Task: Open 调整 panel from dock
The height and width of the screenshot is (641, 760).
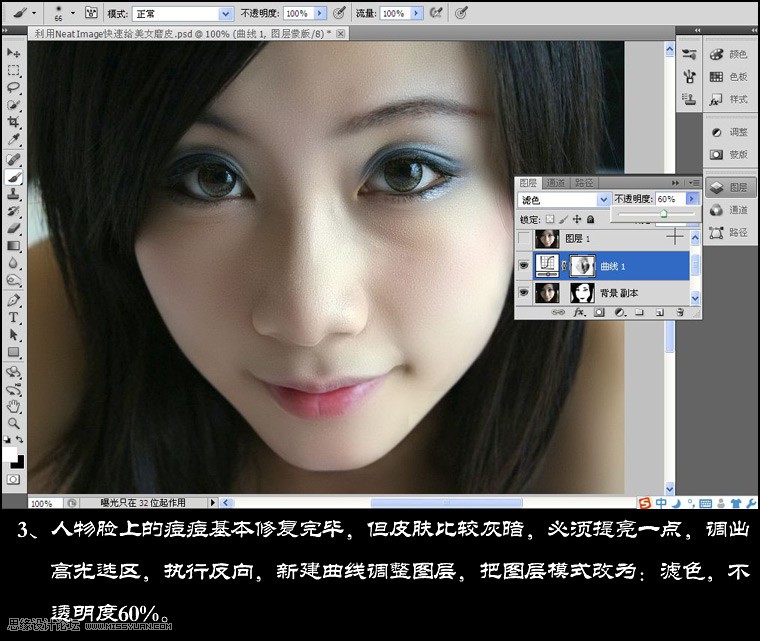Action: pyautogui.click(x=729, y=132)
